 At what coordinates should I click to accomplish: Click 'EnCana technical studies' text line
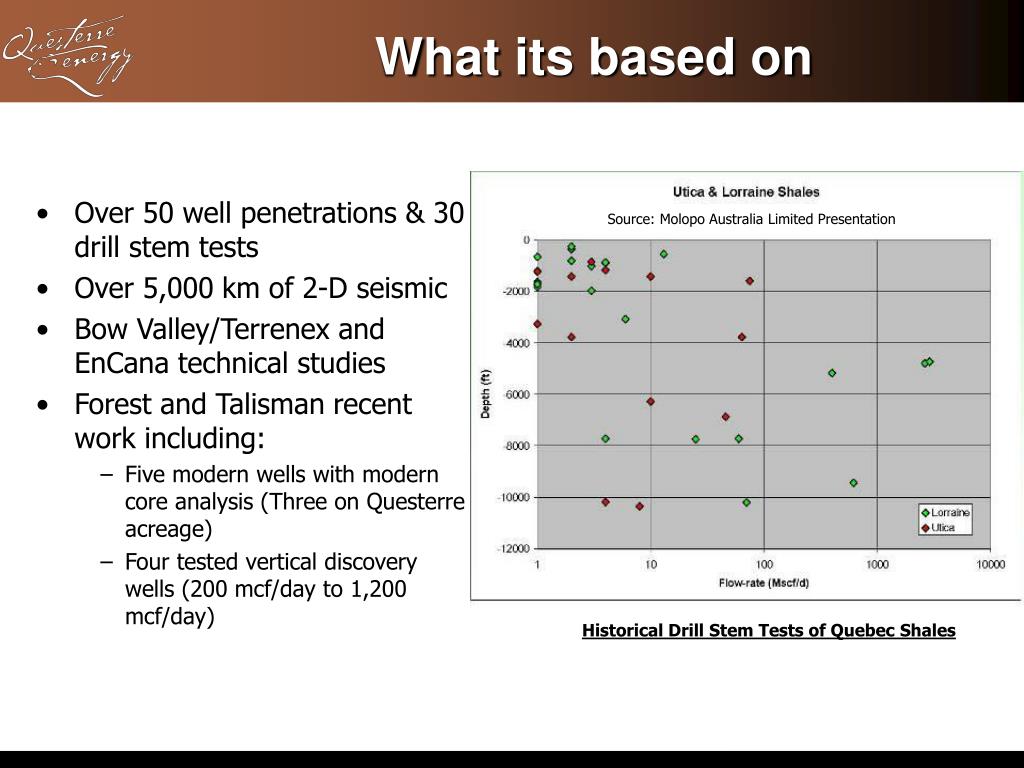230,363
